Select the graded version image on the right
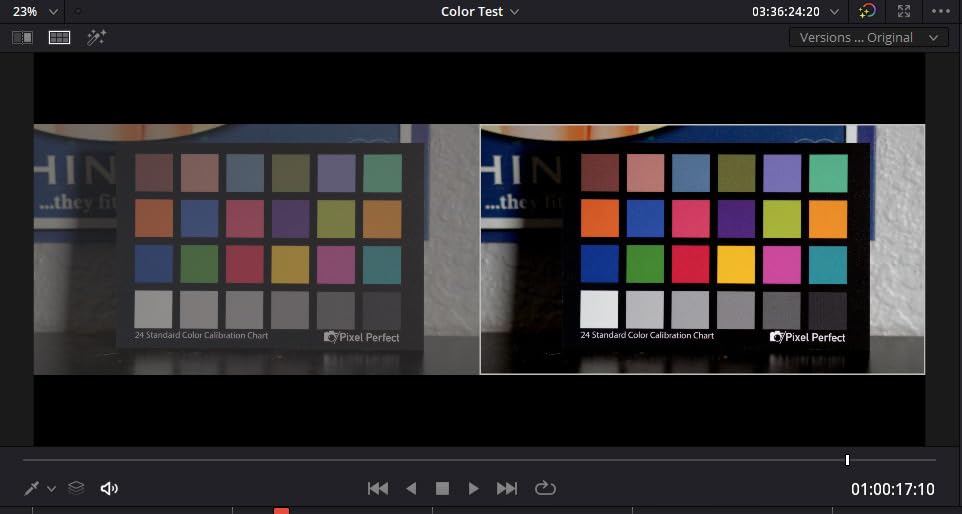This screenshot has width=962, height=514. coord(702,249)
